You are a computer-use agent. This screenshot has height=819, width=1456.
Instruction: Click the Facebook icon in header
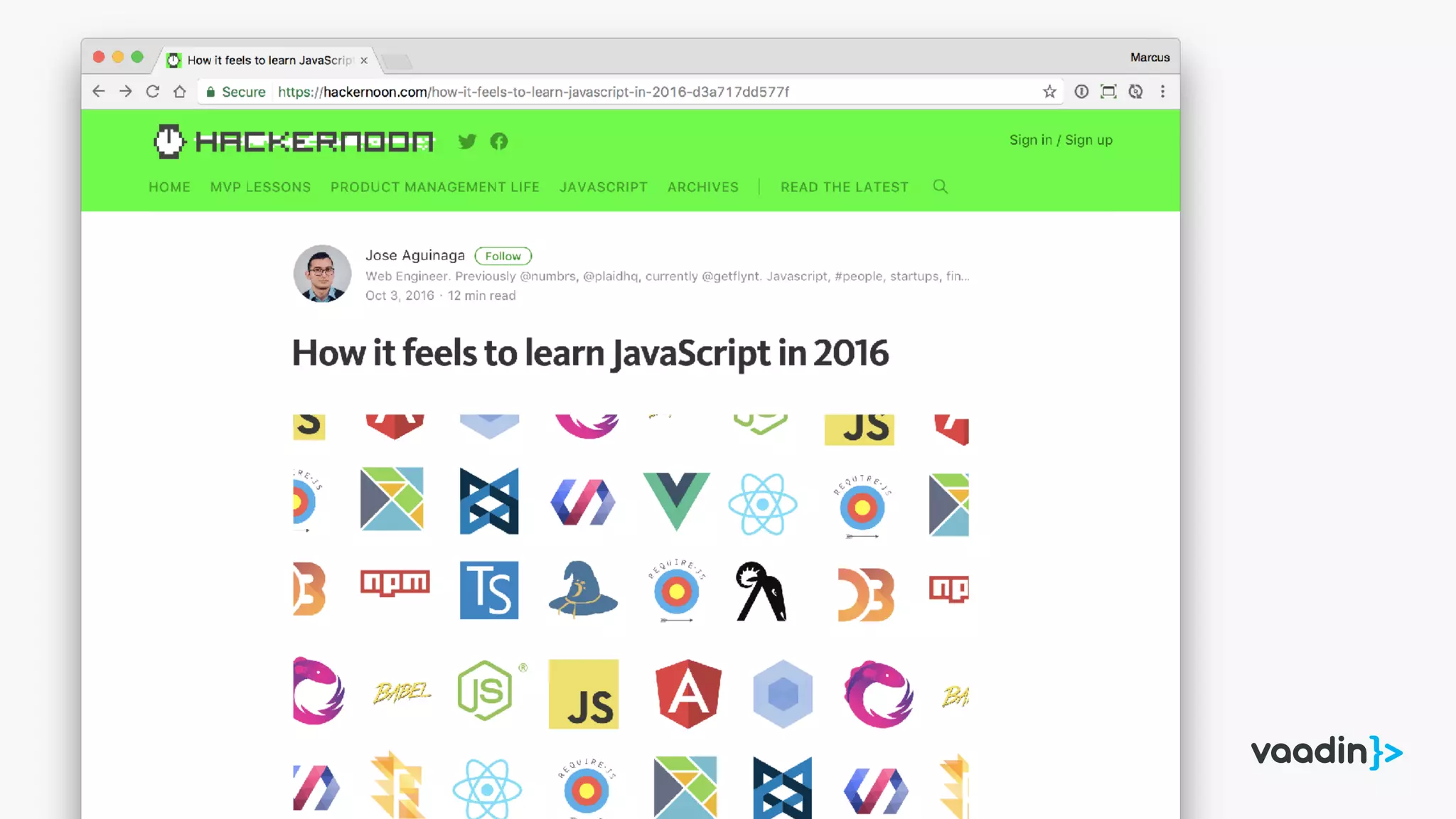[499, 141]
